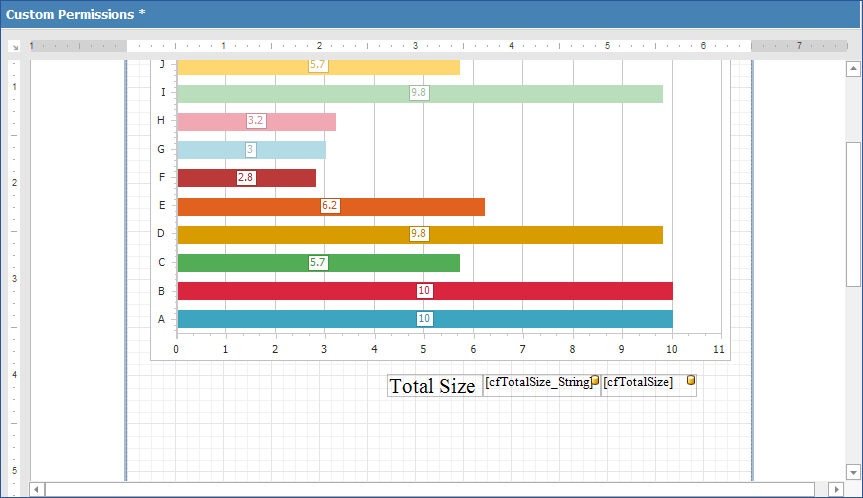The height and width of the screenshot is (498, 863).
Task: Click the ruler corner icon at top-left
Action: point(15,46)
